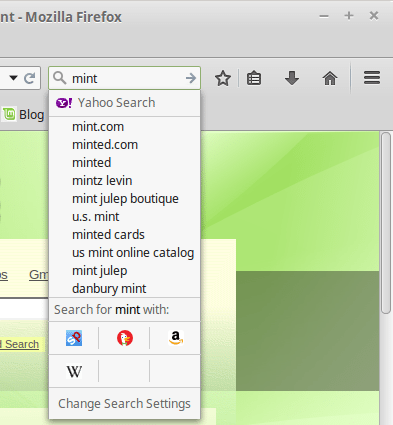Select suggestion danbury mint
The image size is (393, 425).
point(125,289)
